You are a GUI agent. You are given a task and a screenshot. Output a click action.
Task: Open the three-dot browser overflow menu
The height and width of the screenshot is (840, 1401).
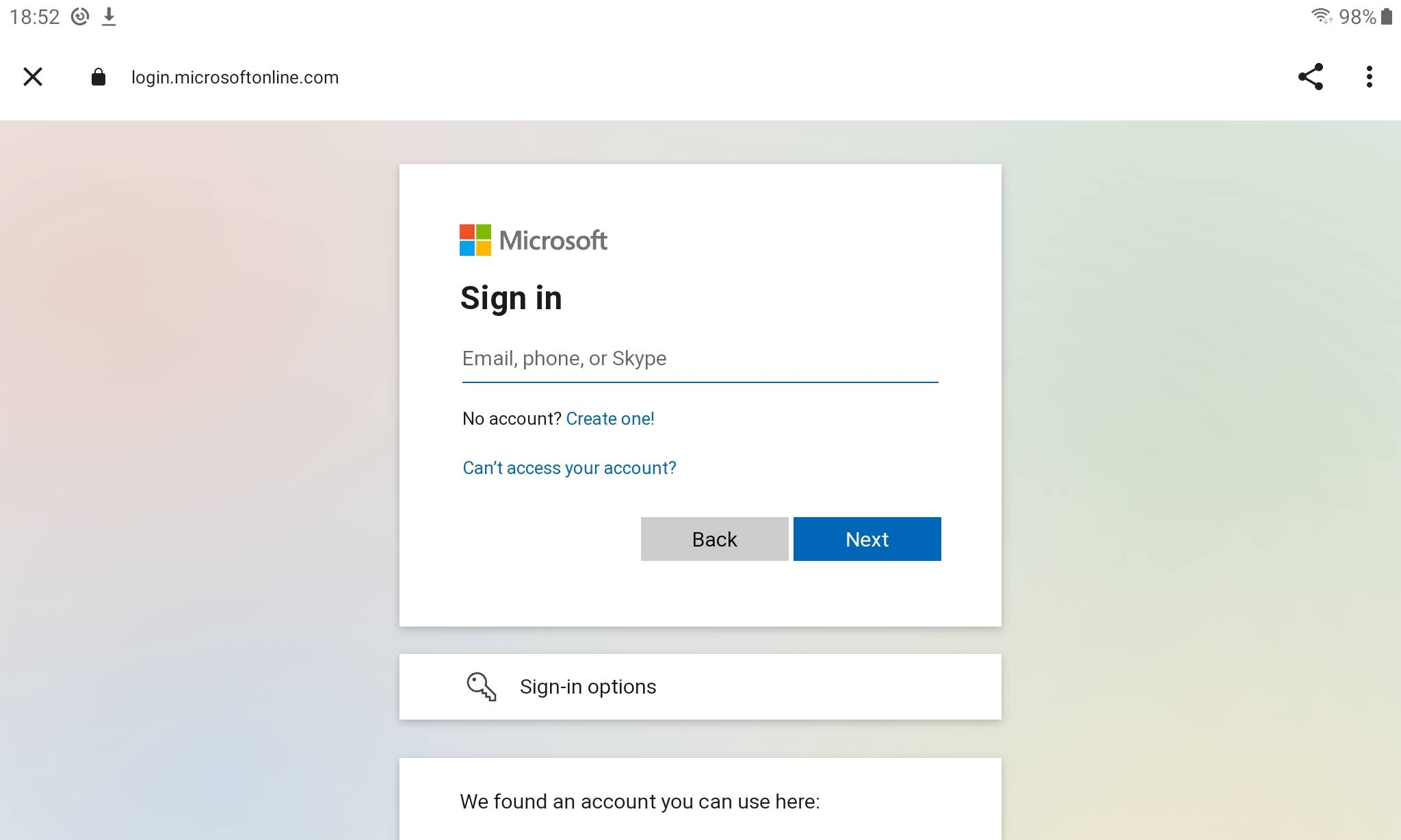(1368, 77)
